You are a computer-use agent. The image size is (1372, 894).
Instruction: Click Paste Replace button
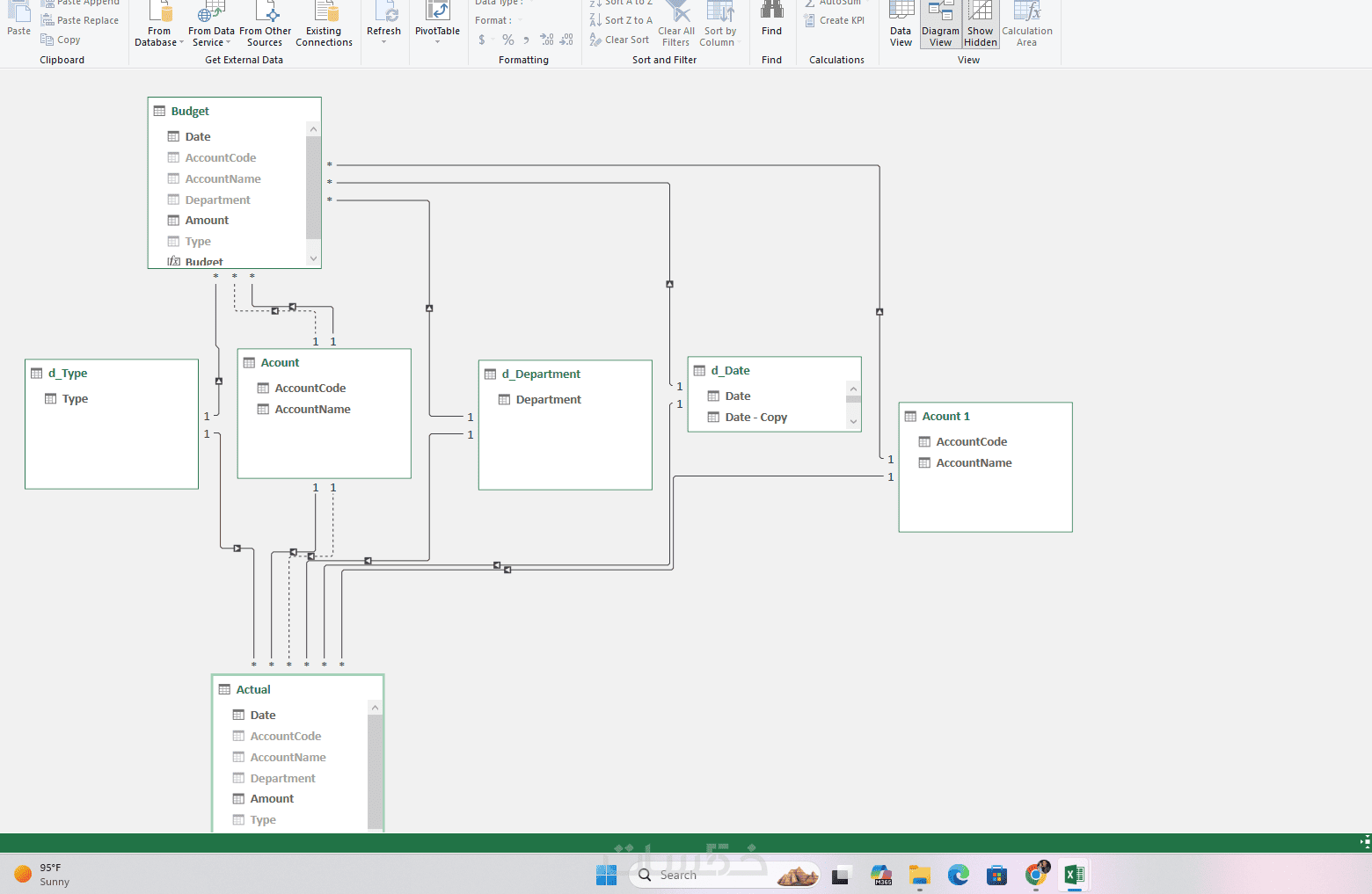point(79,20)
